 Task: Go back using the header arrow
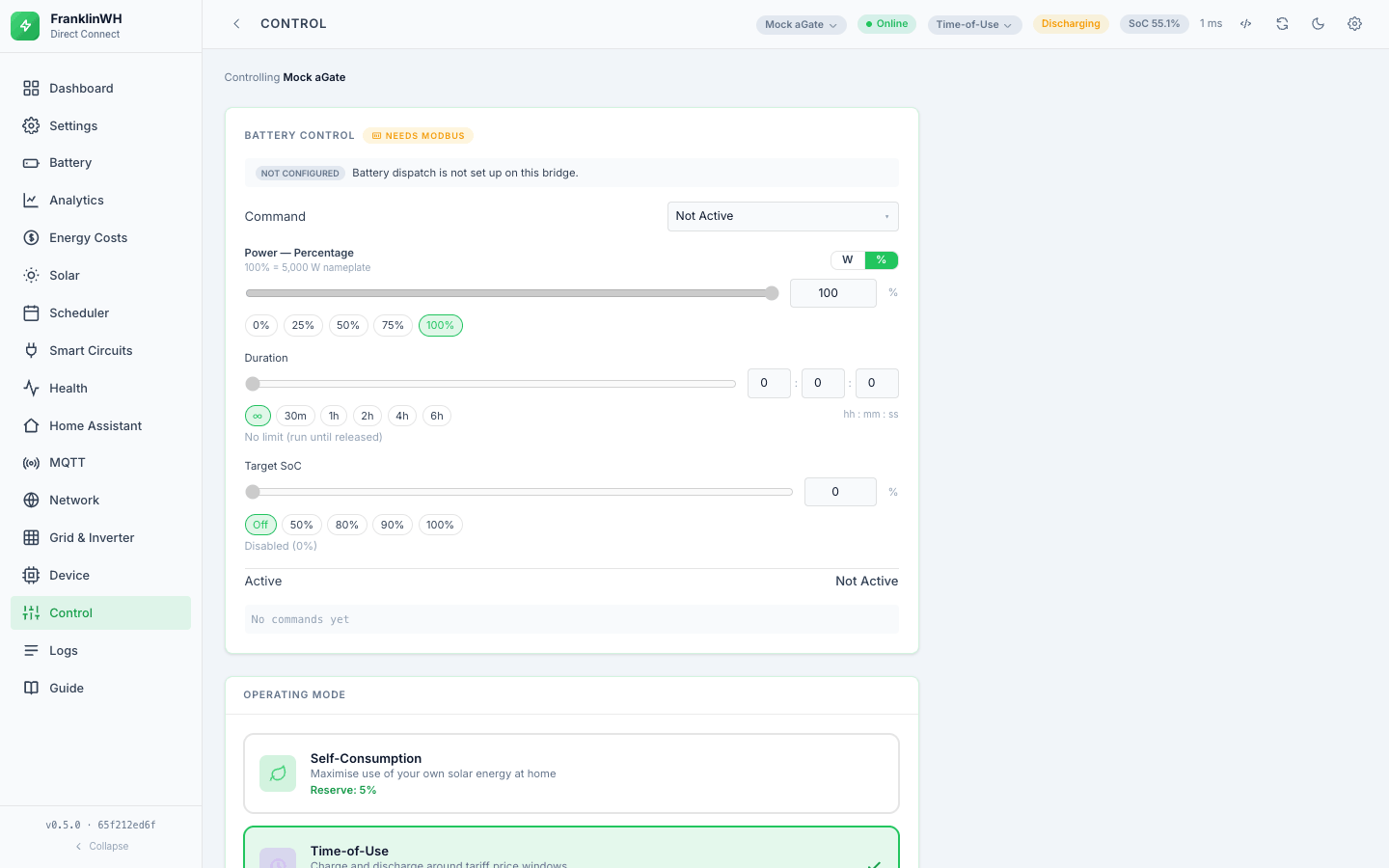236,24
